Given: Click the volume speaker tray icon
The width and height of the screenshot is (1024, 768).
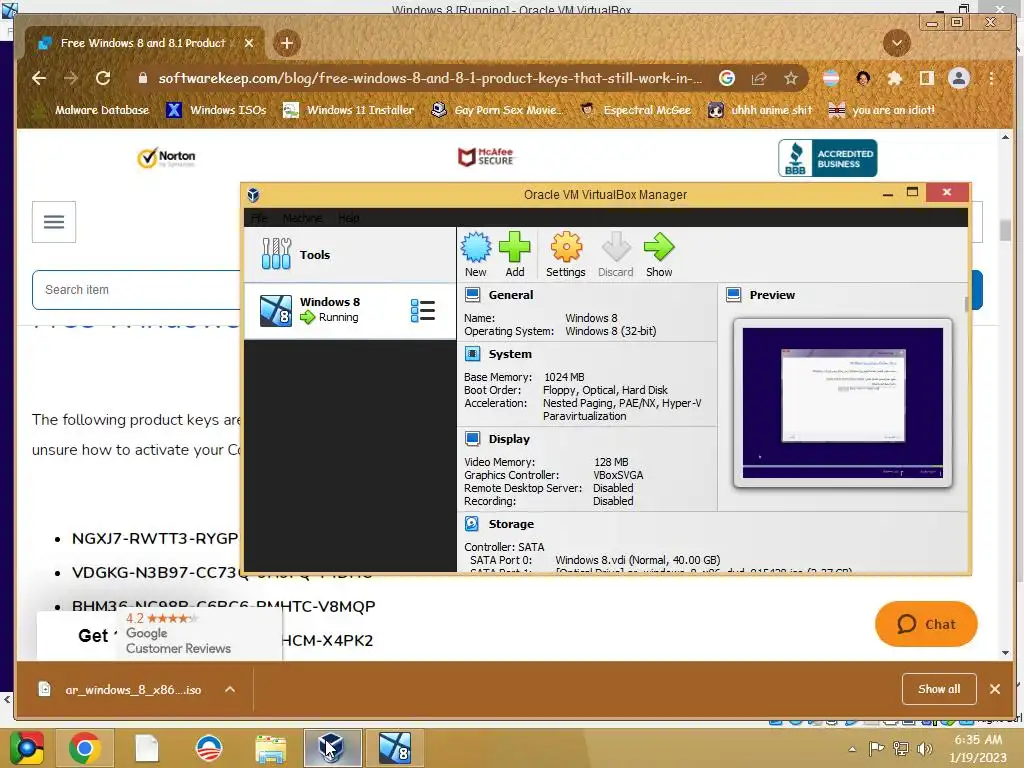Looking at the screenshot, I should point(924,749).
